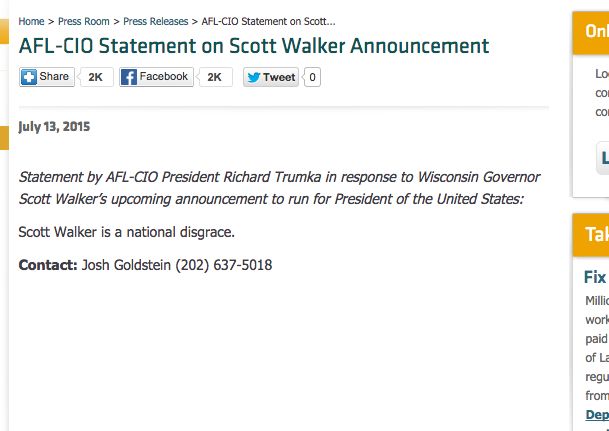Click the blue plus Share icon

pos(29,77)
